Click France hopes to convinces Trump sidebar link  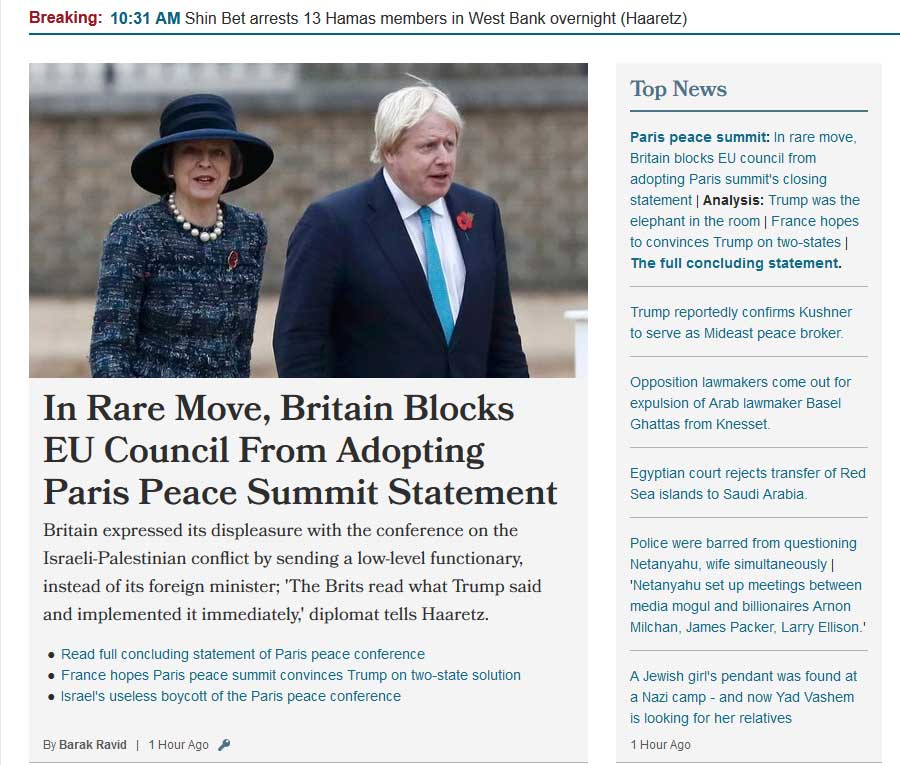[x=746, y=231]
